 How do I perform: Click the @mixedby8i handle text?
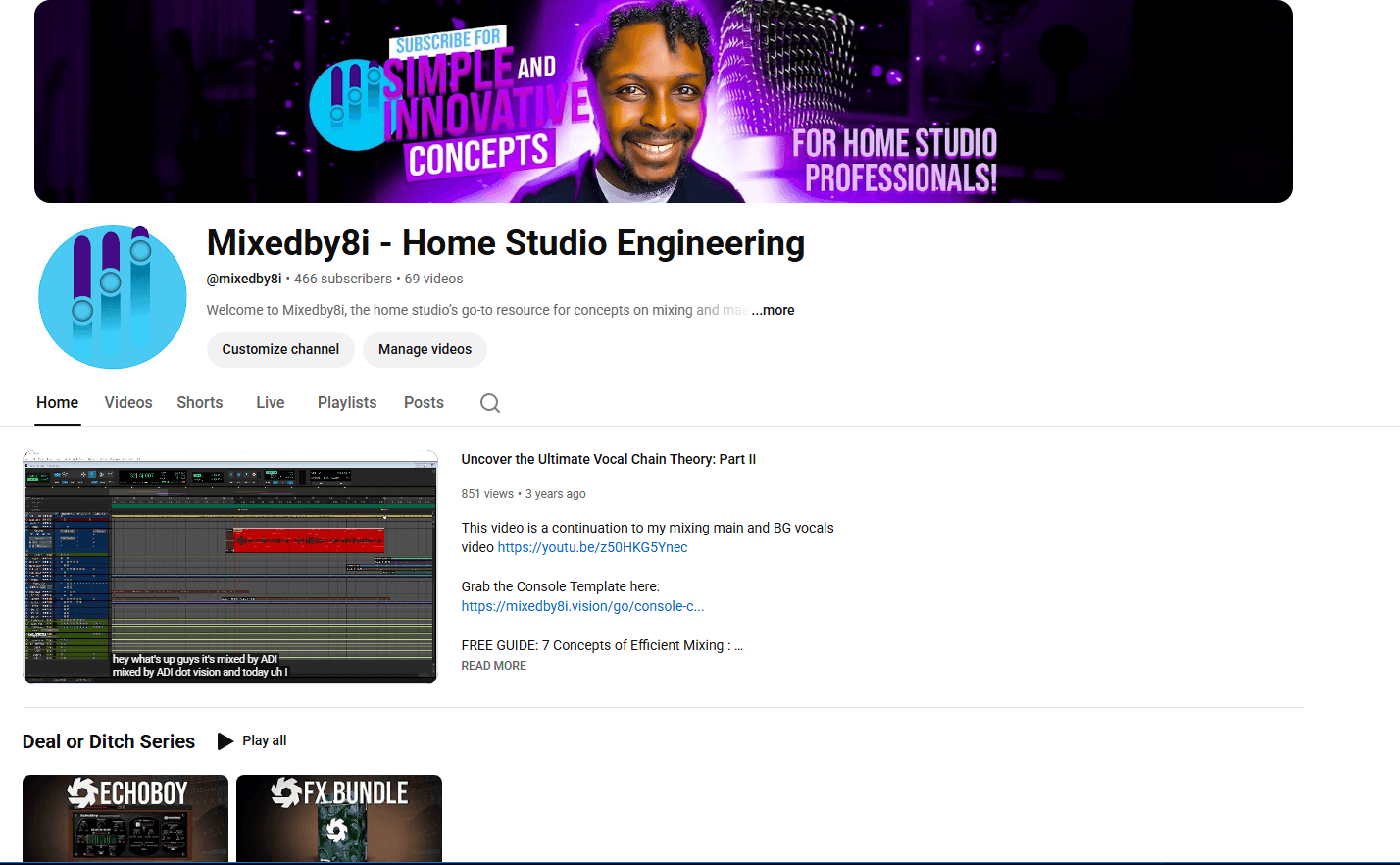click(x=244, y=279)
